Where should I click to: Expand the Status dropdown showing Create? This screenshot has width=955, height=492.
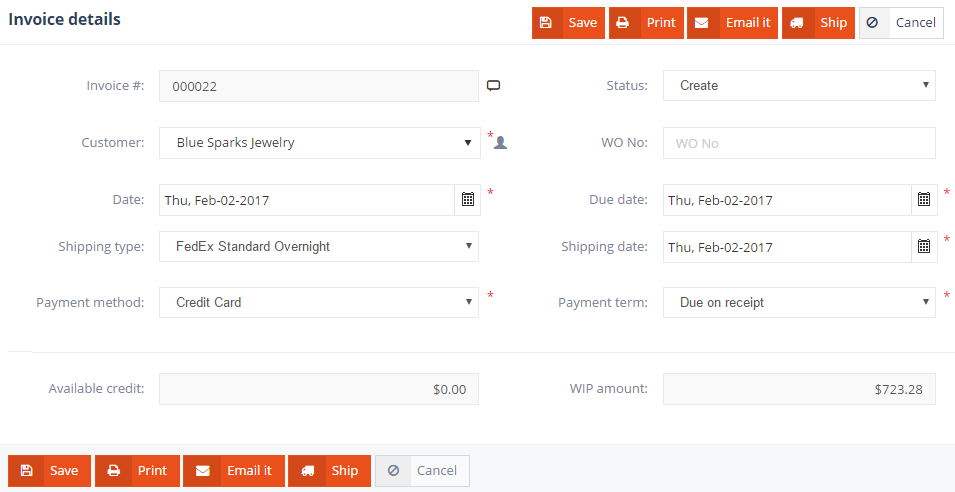(x=798, y=86)
